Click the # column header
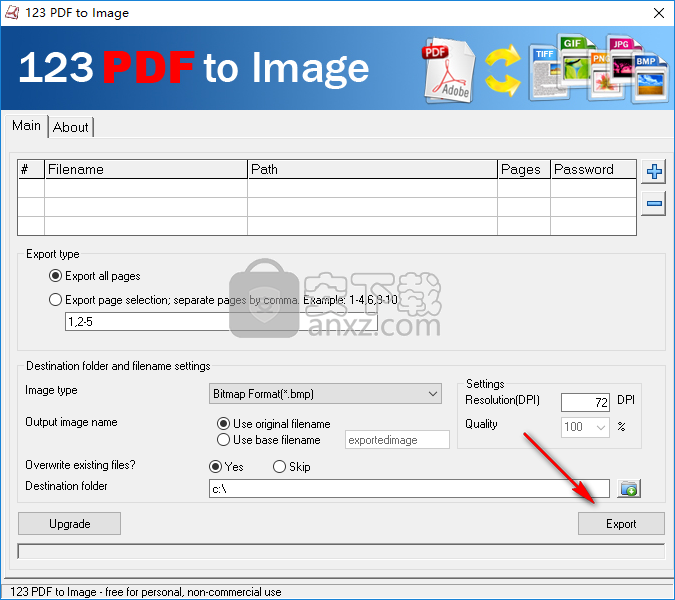 (31, 169)
